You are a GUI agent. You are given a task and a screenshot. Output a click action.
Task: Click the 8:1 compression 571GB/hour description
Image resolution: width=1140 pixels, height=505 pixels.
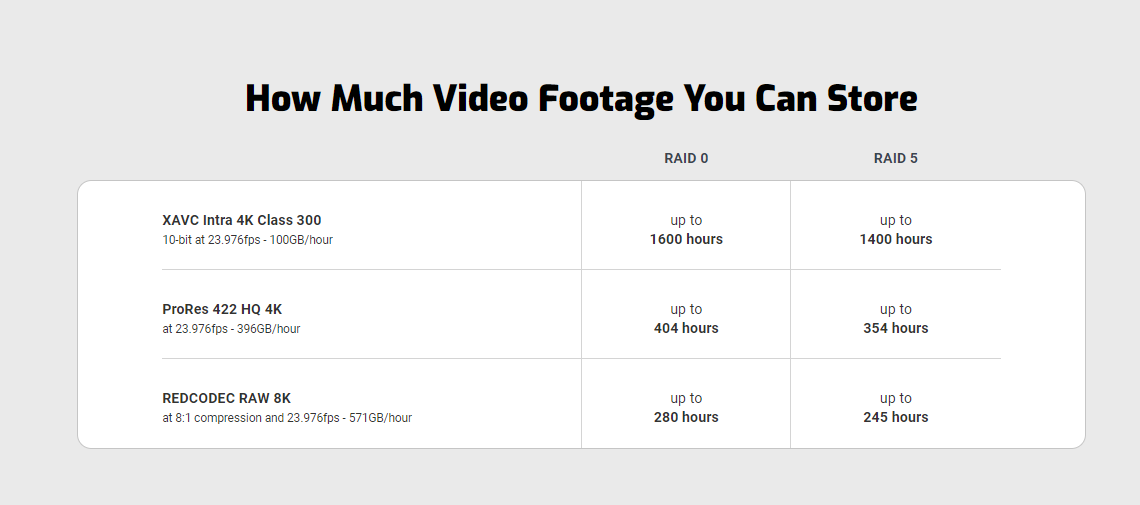point(287,418)
